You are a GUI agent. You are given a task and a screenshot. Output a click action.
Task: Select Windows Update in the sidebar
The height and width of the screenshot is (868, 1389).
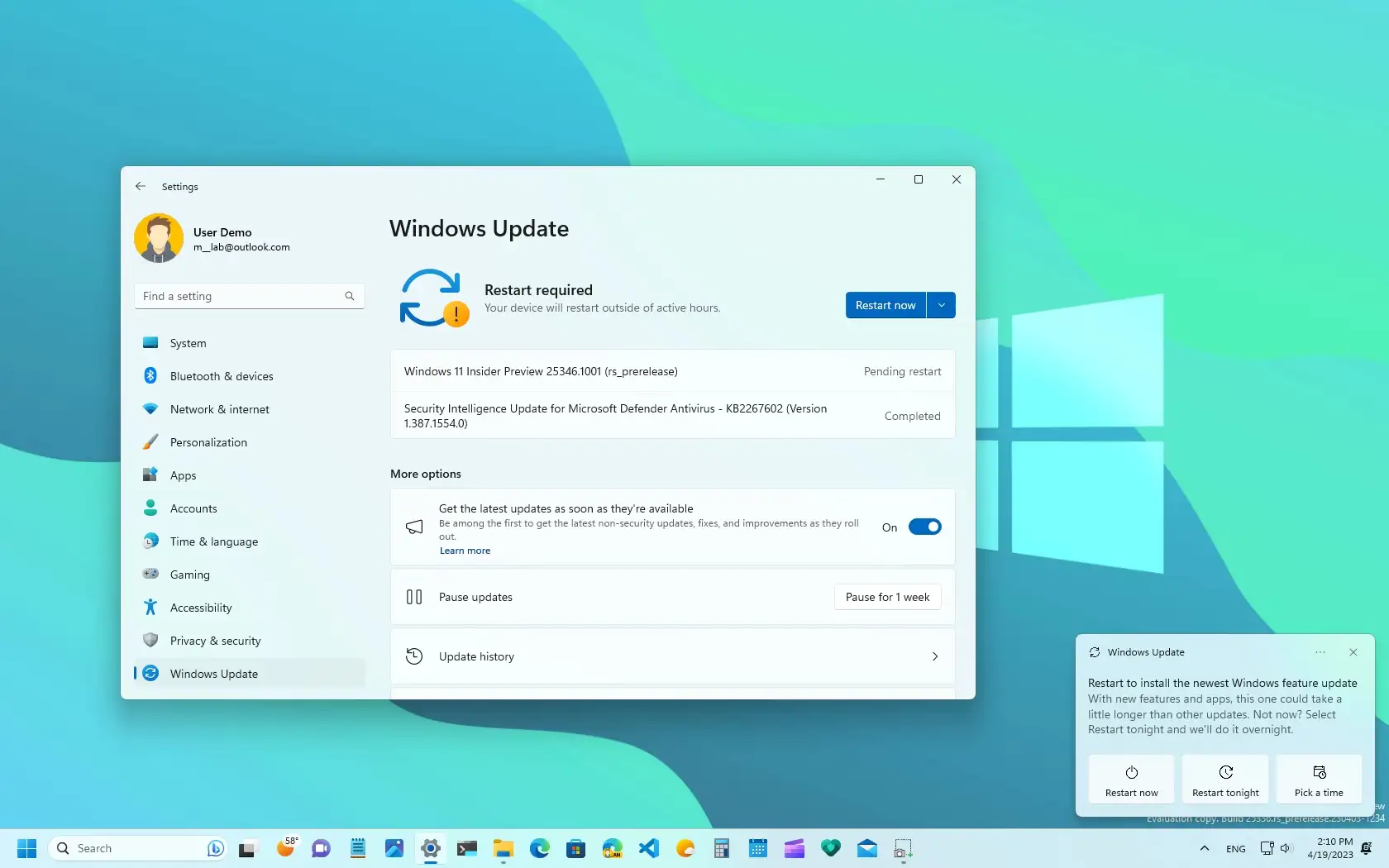point(249,674)
